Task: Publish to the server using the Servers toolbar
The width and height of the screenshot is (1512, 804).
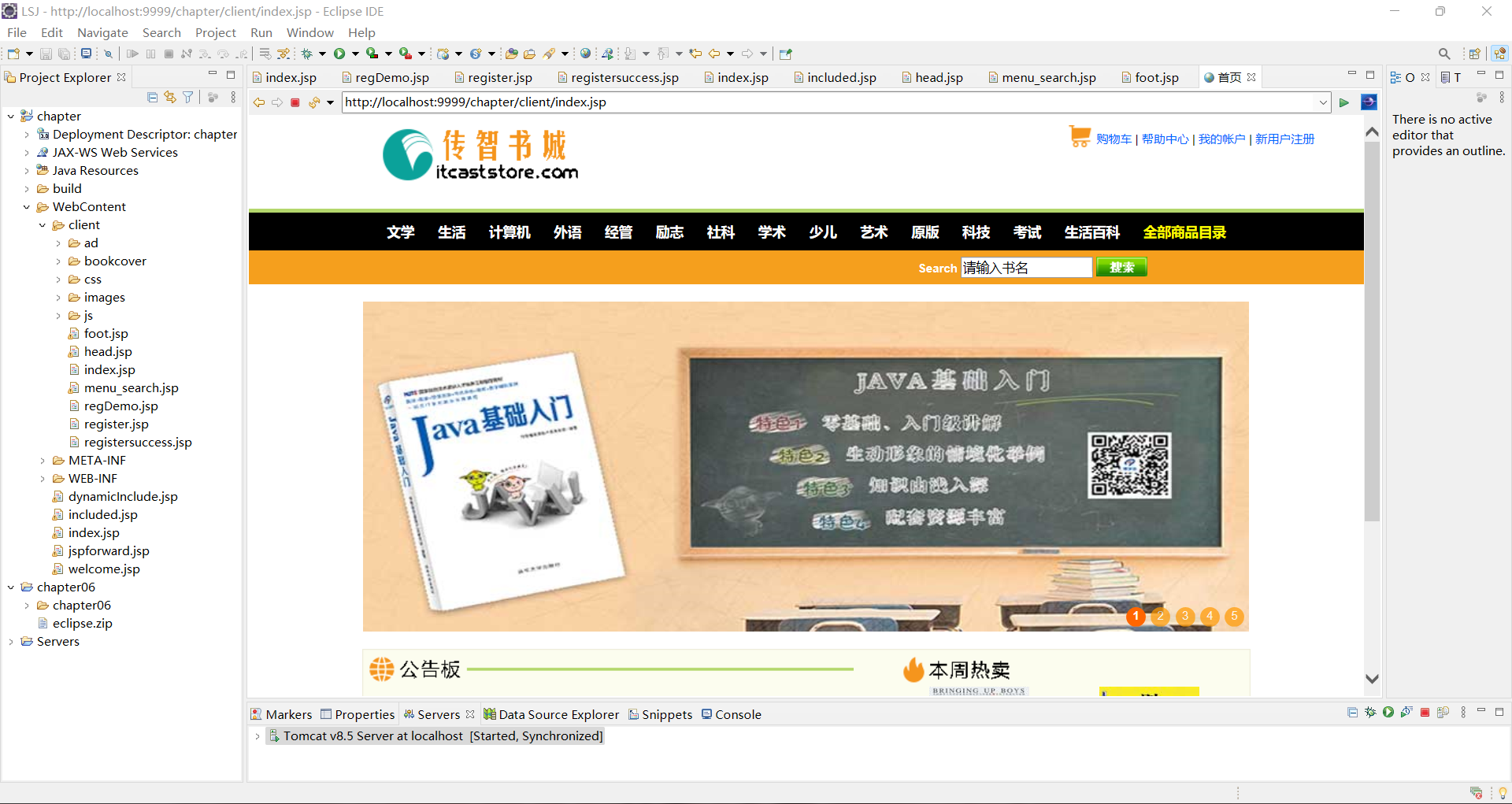Action: pyautogui.click(x=1443, y=712)
